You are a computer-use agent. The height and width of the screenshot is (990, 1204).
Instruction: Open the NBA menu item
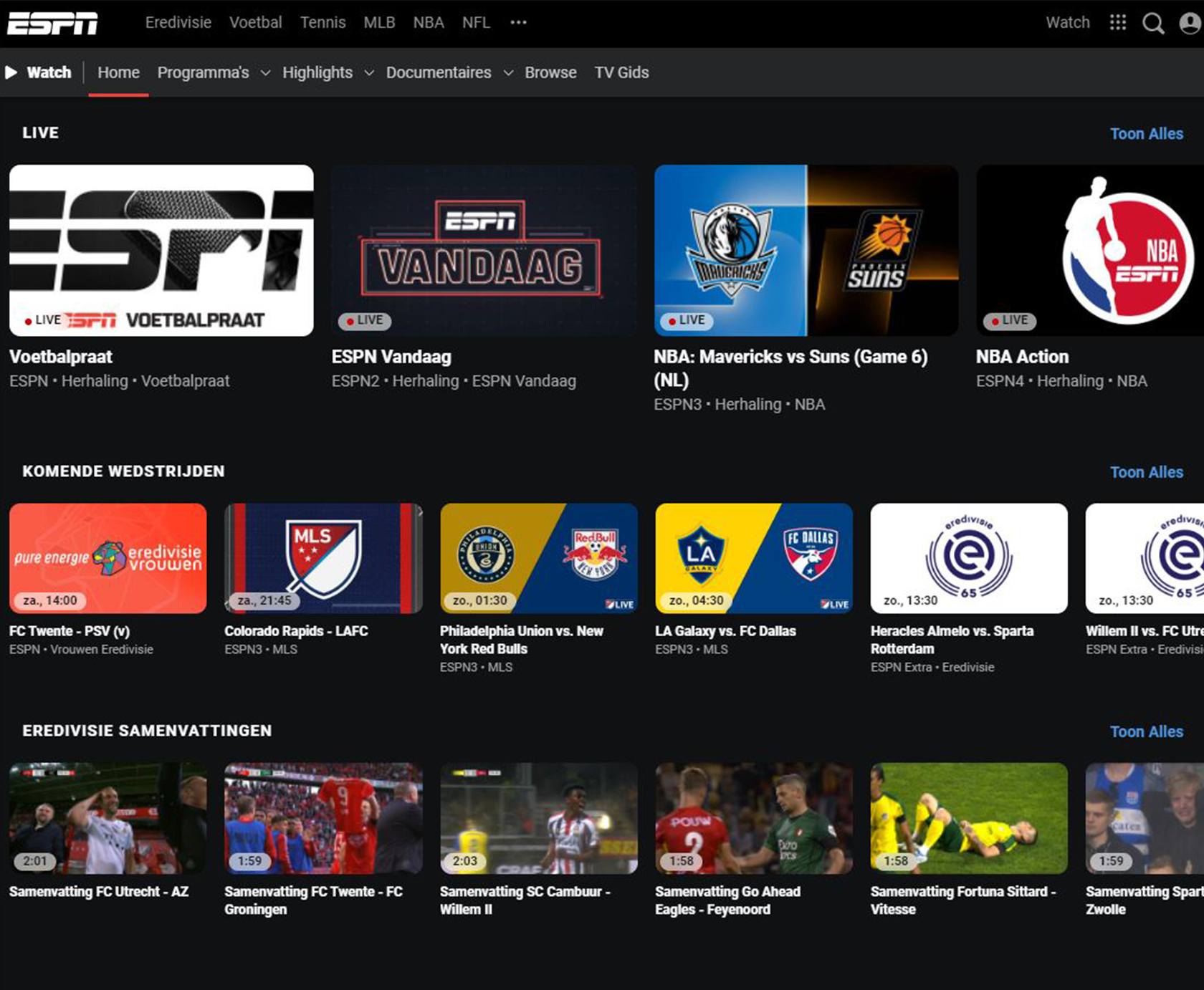(429, 22)
